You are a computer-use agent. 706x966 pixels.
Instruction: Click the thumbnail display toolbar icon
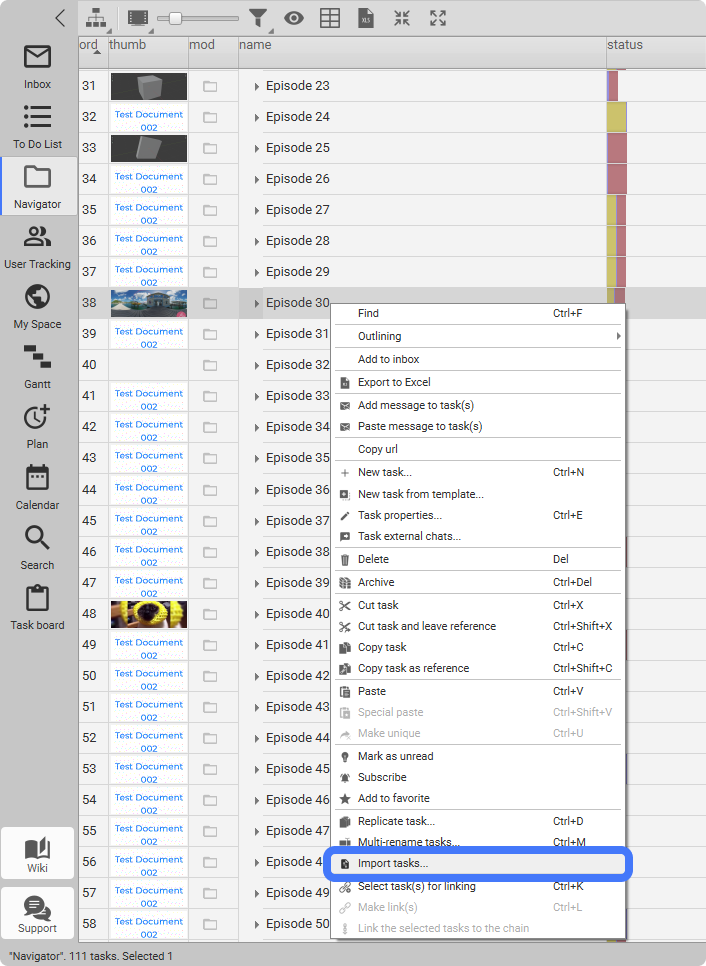point(138,18)
